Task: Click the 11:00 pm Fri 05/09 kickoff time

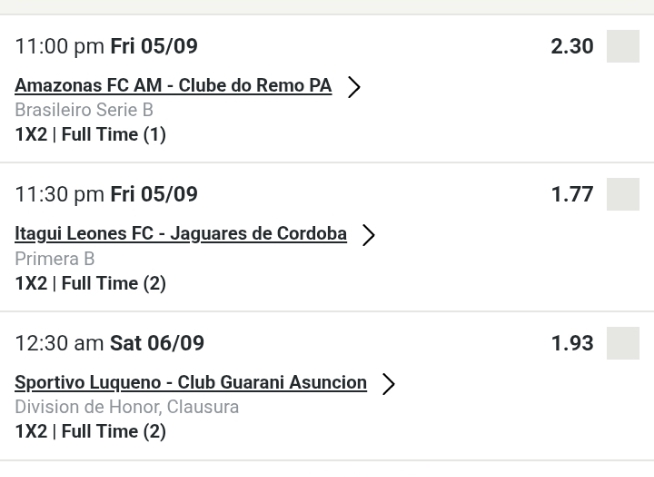Action: tap(106, 46)
